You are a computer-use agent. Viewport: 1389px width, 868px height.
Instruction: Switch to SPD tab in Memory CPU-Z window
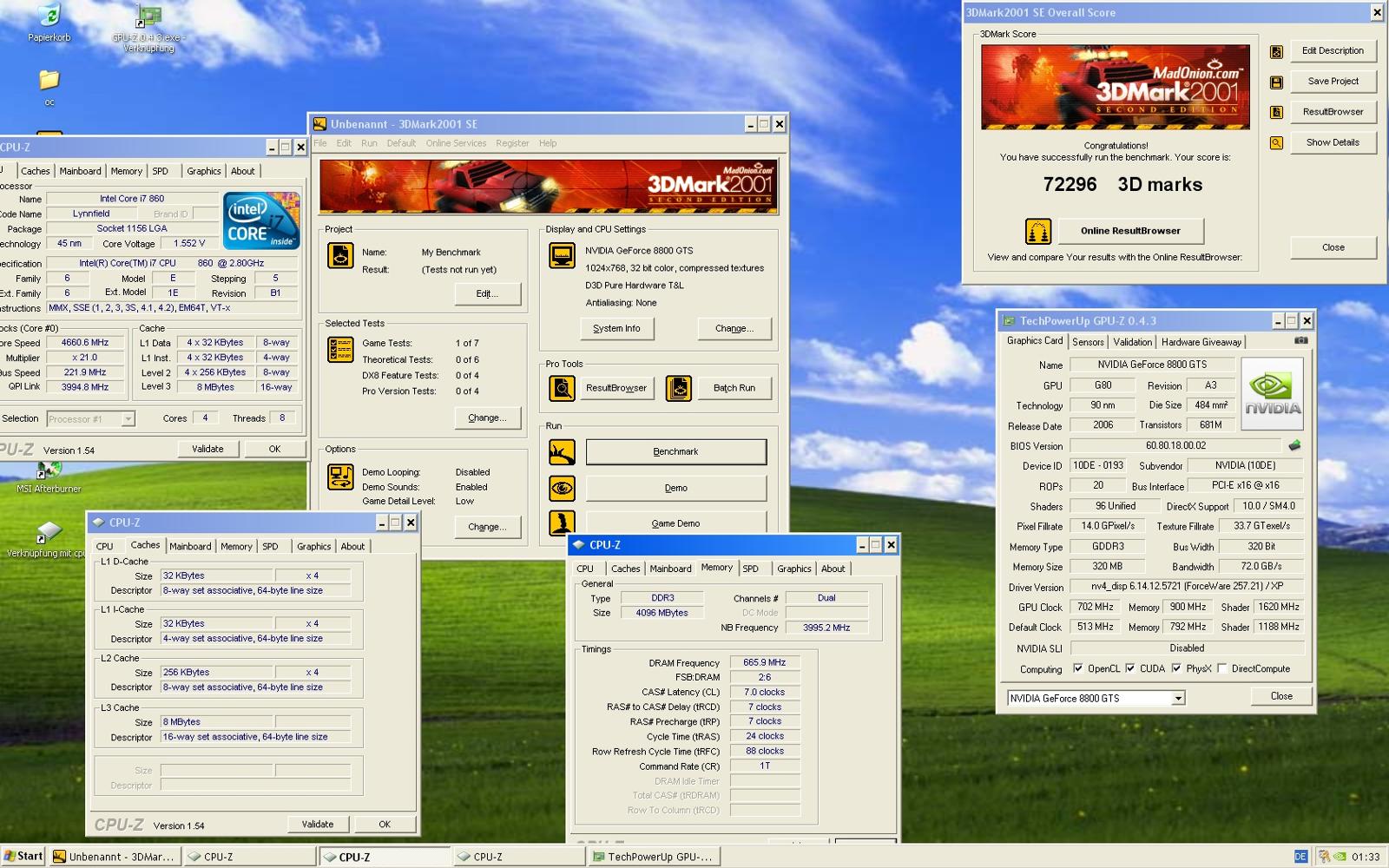pyautogui.click(x=750, y=569)
